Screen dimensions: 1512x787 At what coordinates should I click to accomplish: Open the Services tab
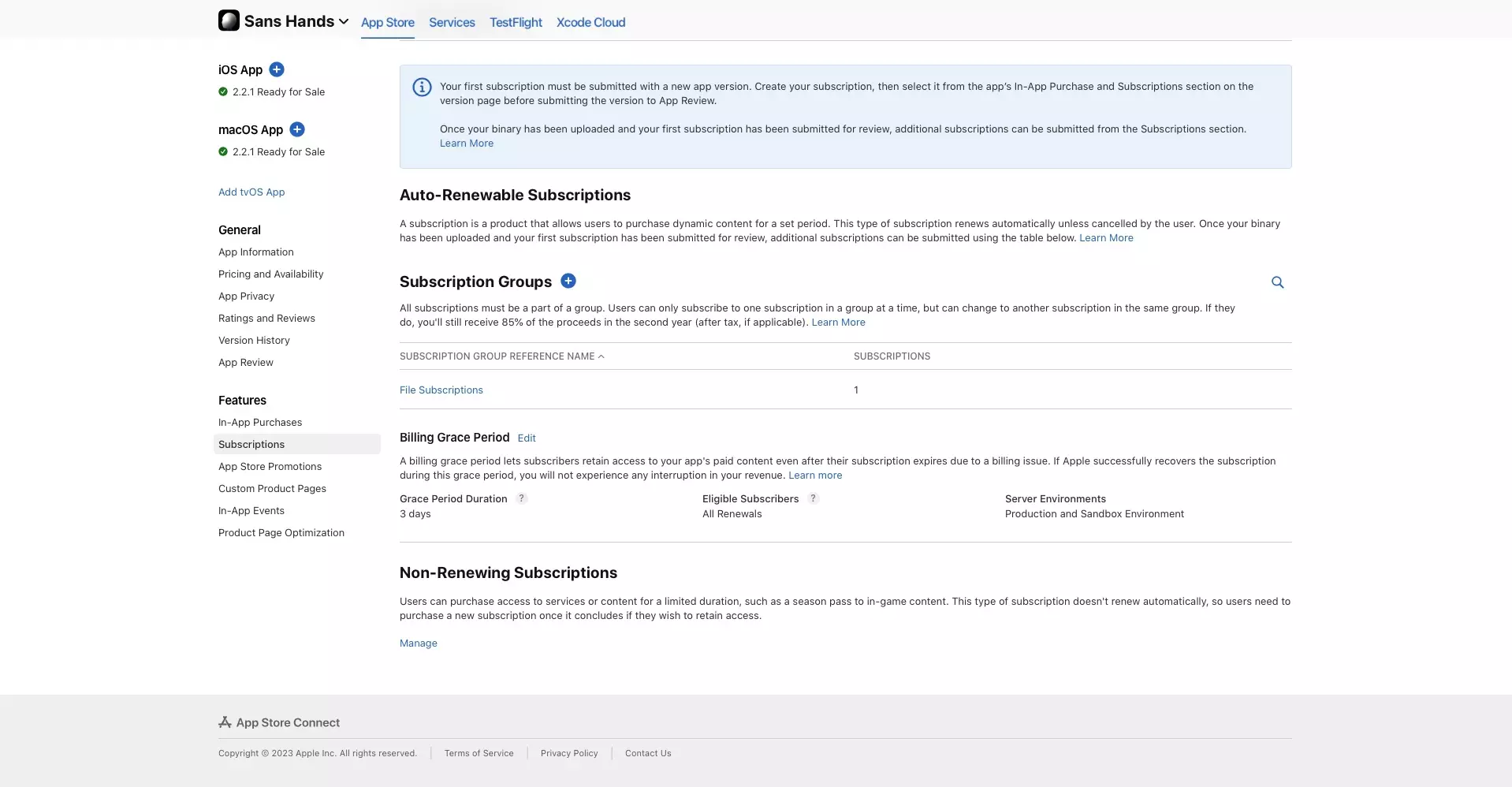pos(452,22)
